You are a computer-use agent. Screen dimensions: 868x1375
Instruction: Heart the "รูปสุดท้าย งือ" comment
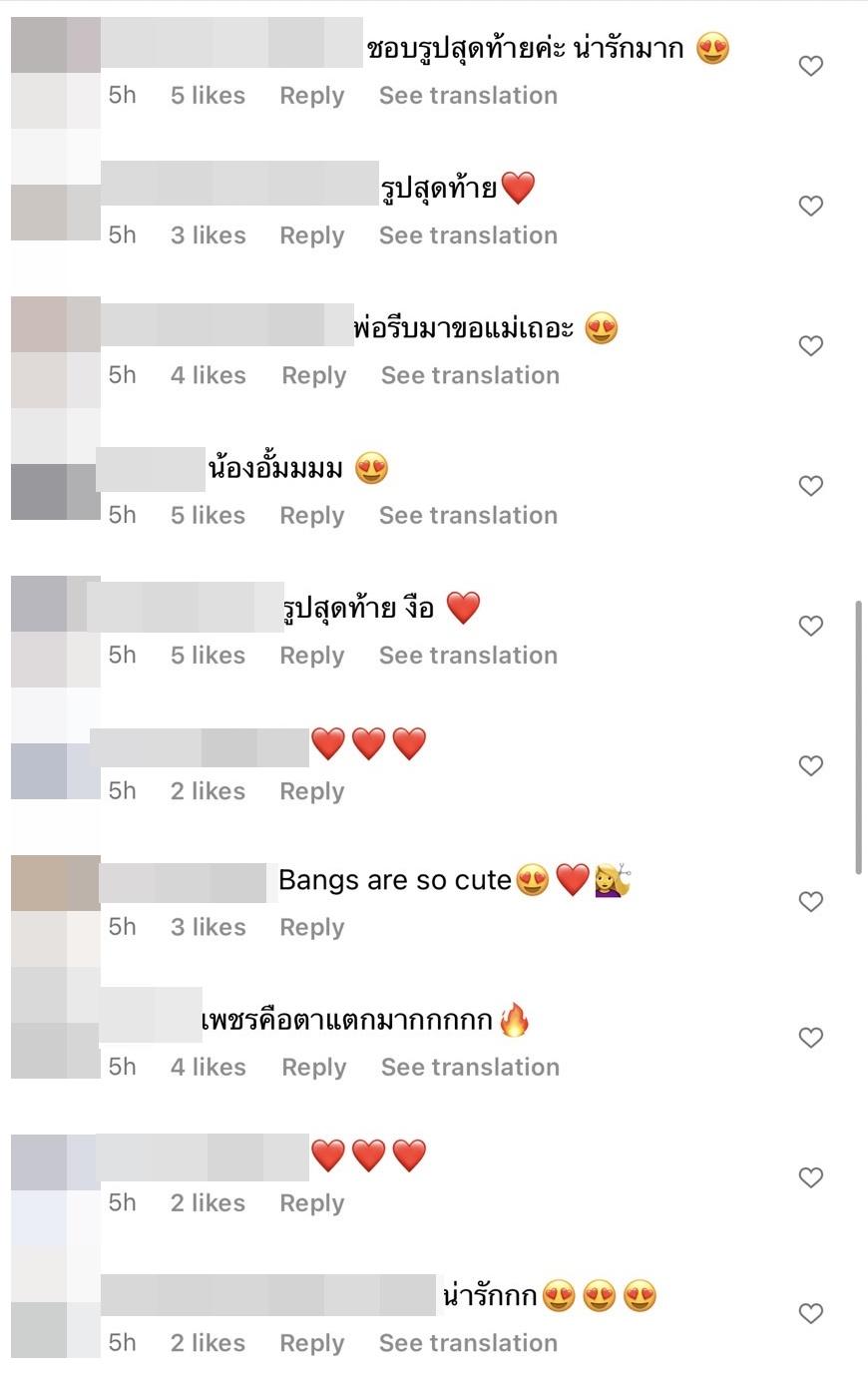[x=811, y=626]
